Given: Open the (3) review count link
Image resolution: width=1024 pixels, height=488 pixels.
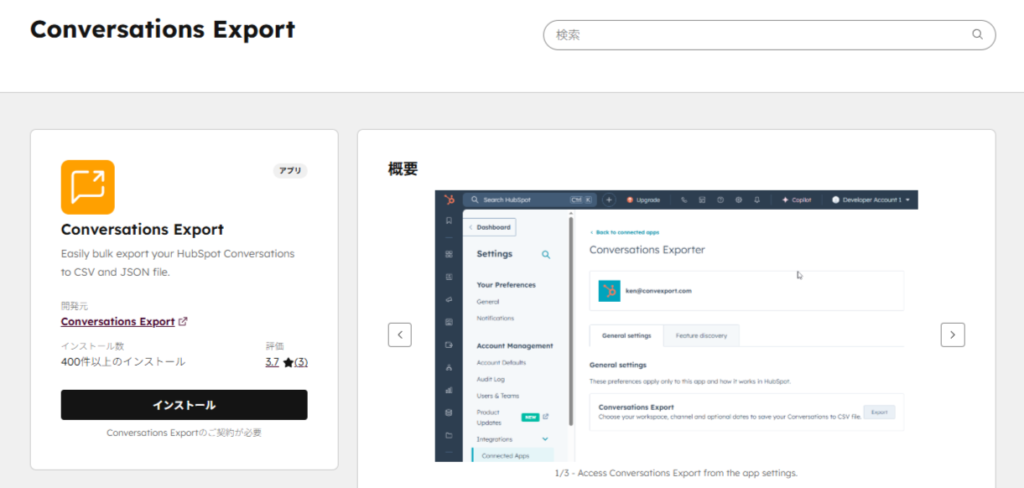Looking at the screenshot, I should click(x=300, y=362).
